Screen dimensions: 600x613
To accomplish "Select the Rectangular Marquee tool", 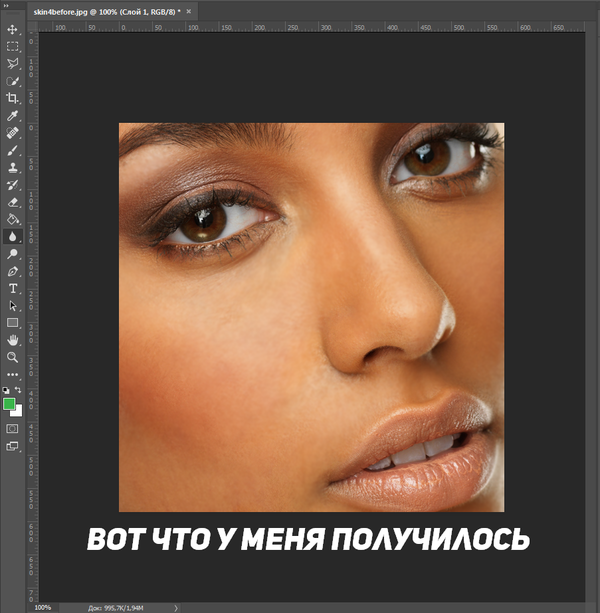I will click(x=13, y=47).
